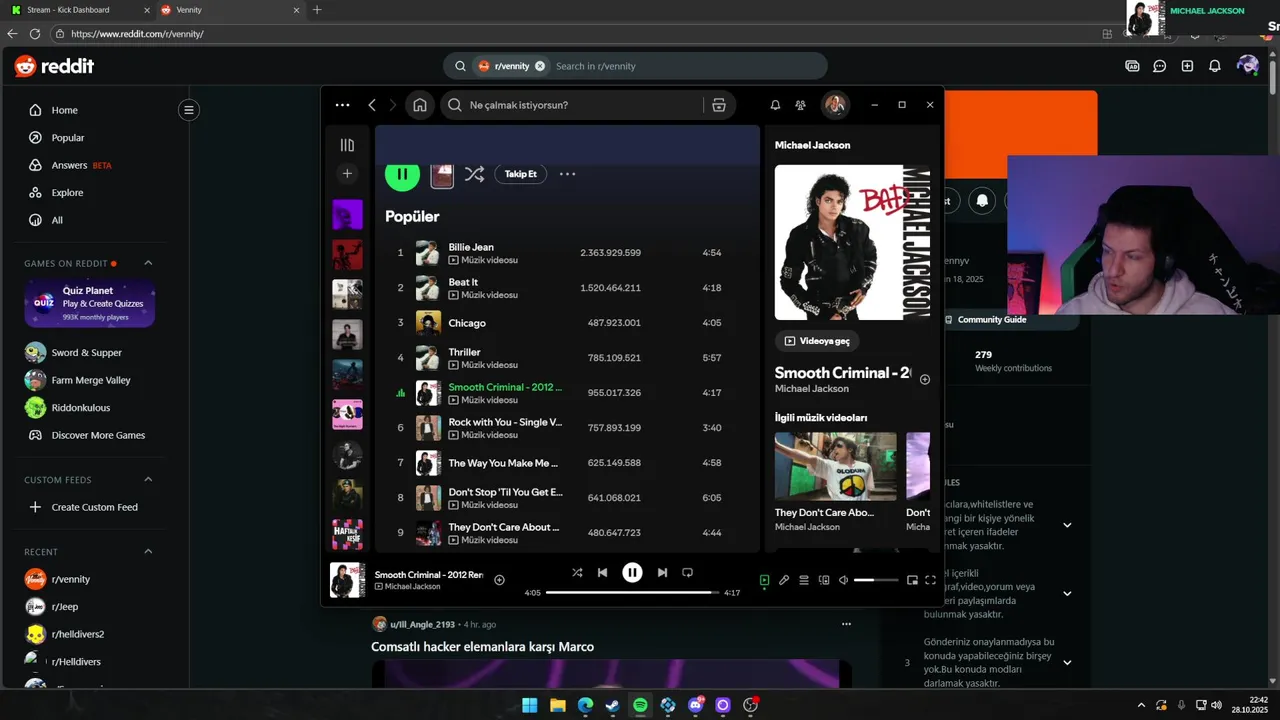This screenshot has width=1280, height=720.
Task: Adjust the Spotify volume slider
Action: [x=876, y=580]
